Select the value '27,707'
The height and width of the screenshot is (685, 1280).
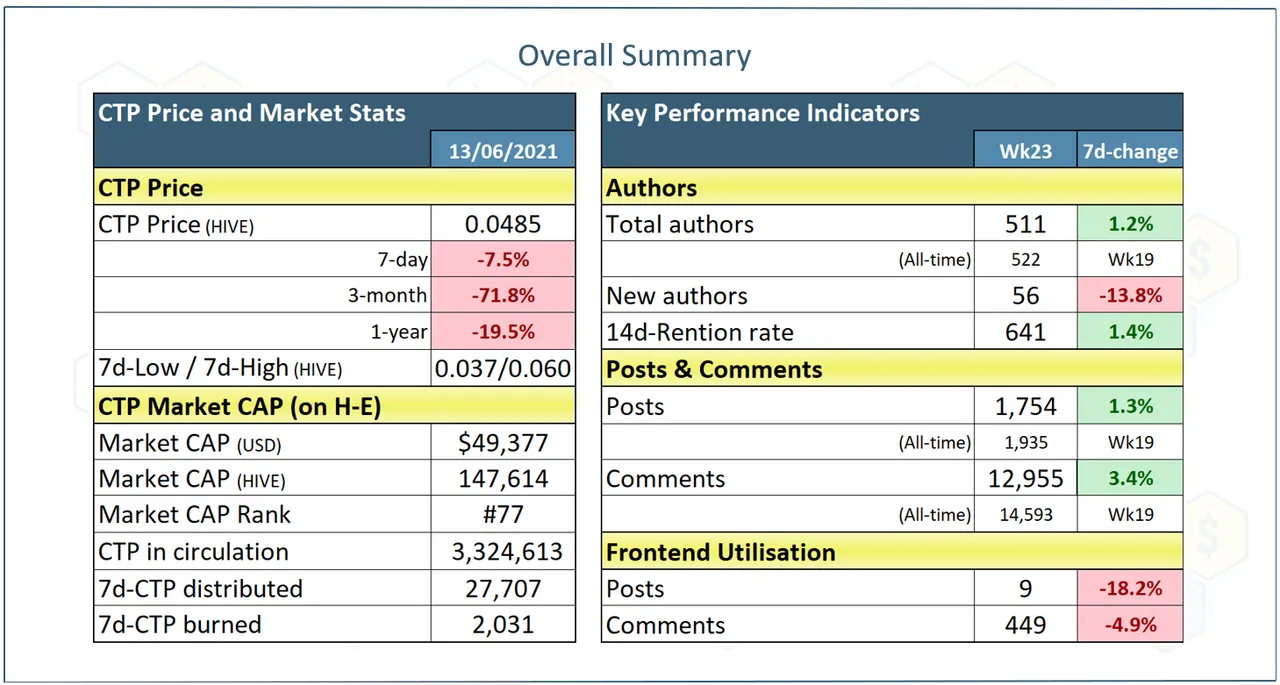[503, 588]
